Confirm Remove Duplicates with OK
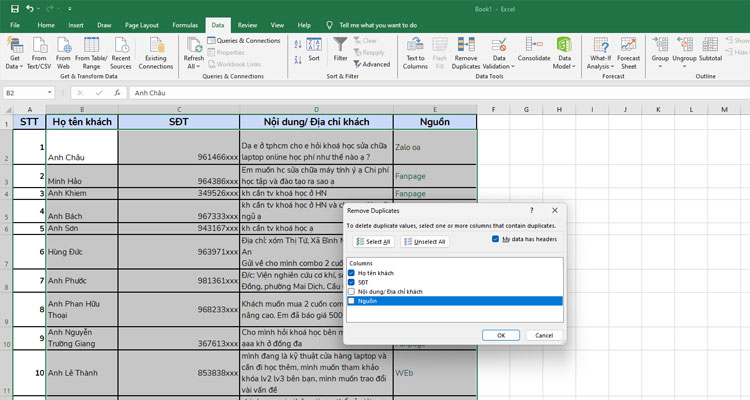This screenshot has width=750, height=400. (501, 335)
